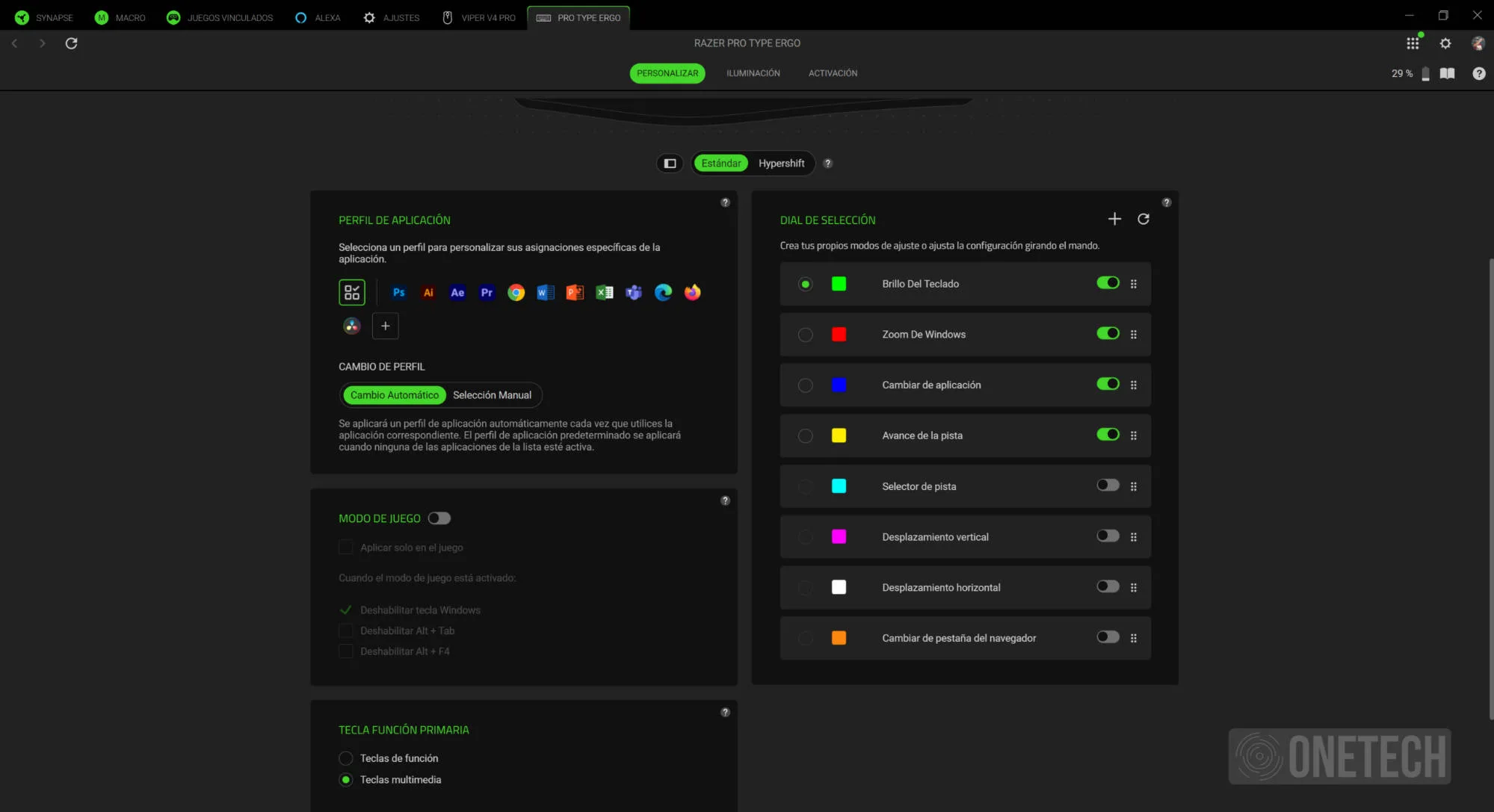Viewport: 1494px width, 812px height.
Task: Click the green Brillo Del Teclado color swatch
Action: 839,284
